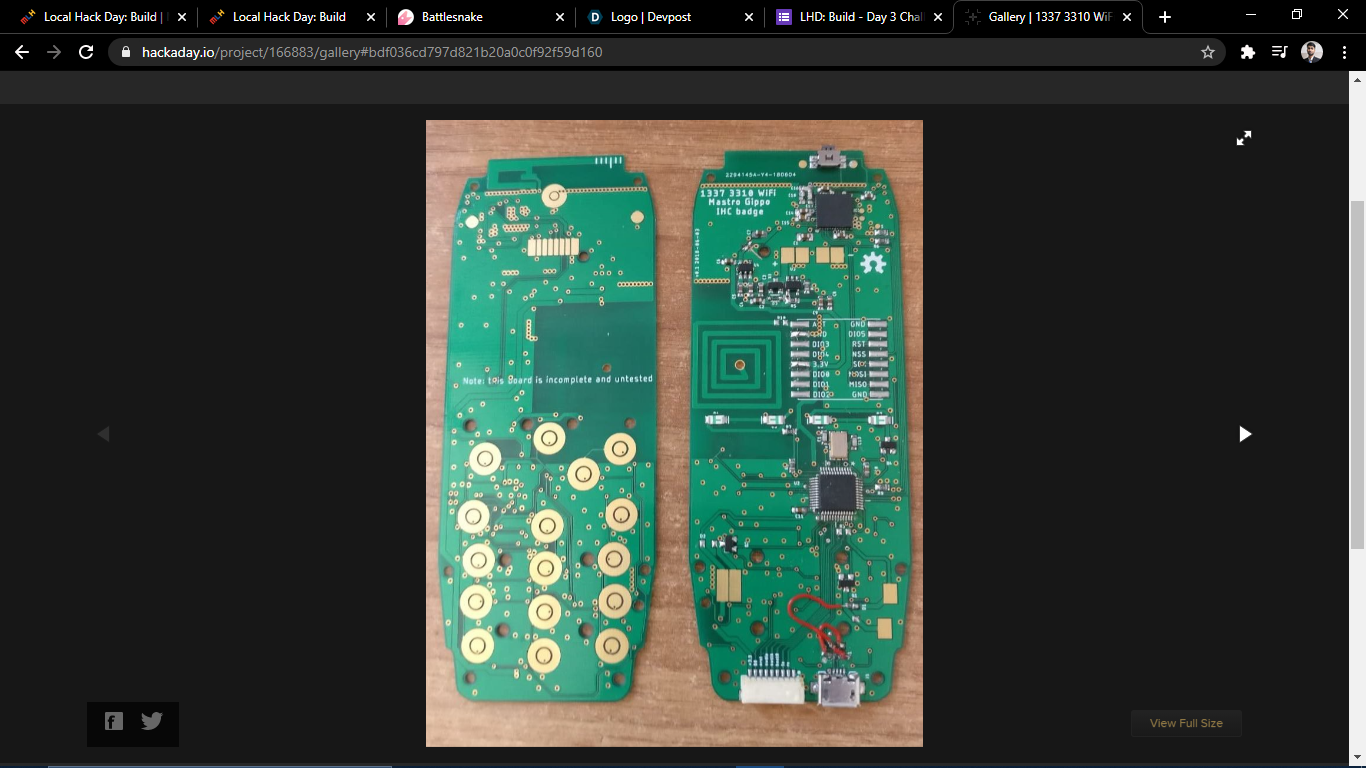Screen dimensions: 1366x768
Task: Close the Gallery tab
Action: [1127, 17]
